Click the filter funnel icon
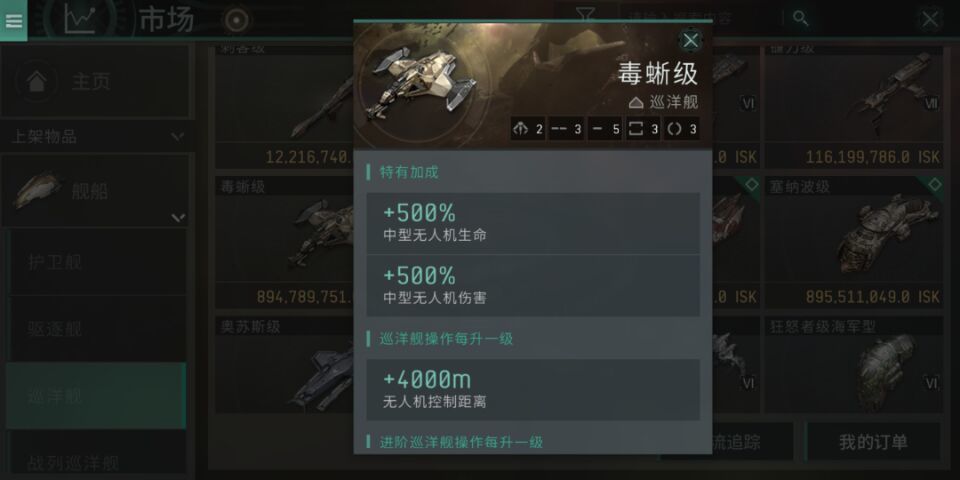Viewport: 960px width, 480px height. pyautogui.click(x=586, y=15)
